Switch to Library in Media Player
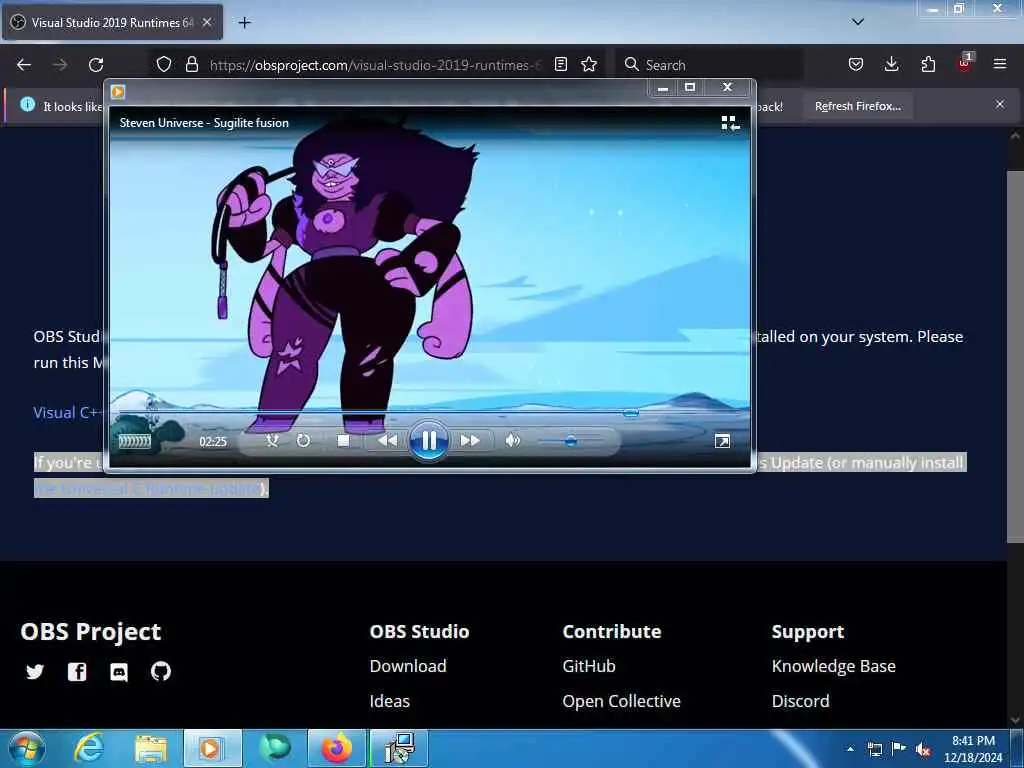Screen dimensions: 1024x768 click(730, 123)
